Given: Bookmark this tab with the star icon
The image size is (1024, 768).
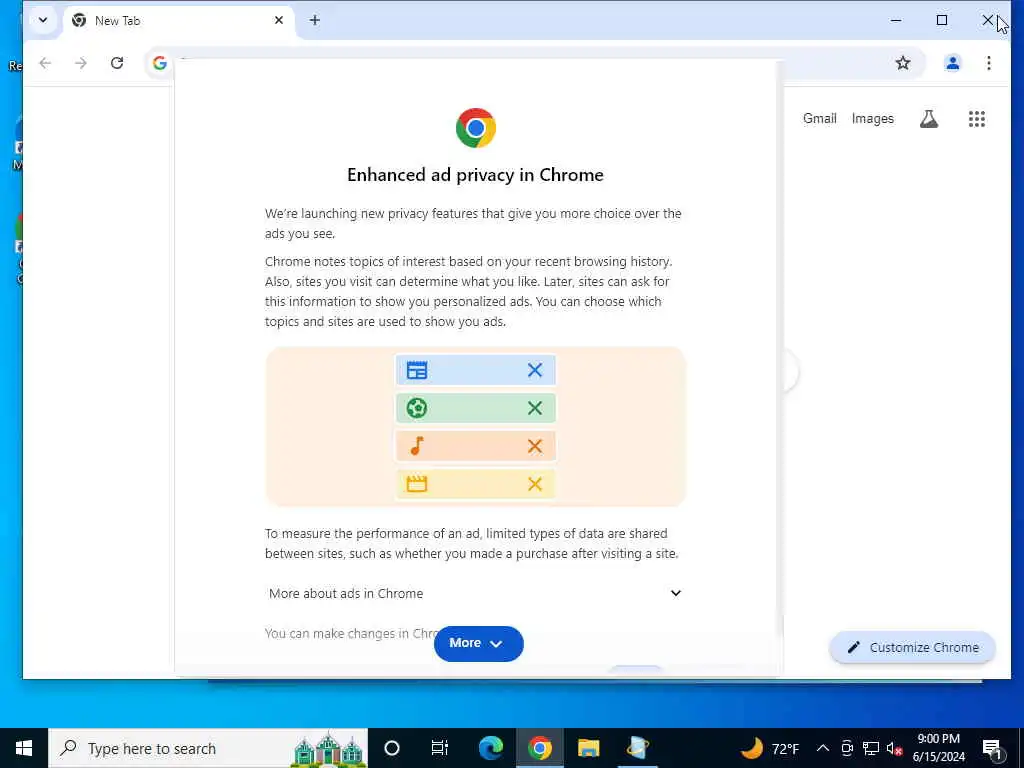Looking at the screenshot, I should click(903, 63).
